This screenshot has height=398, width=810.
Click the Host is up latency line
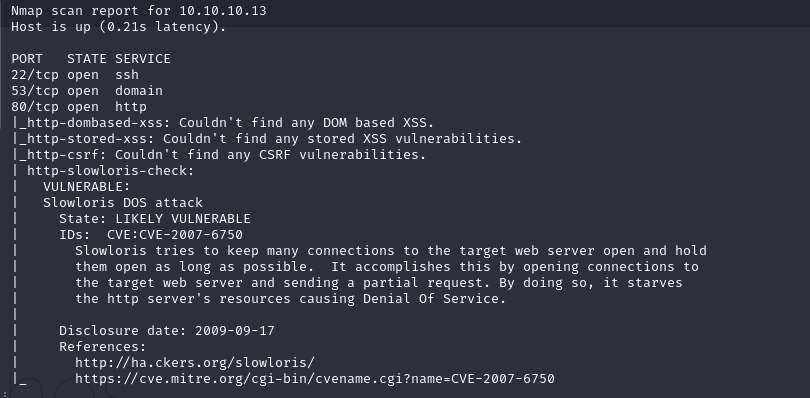(119, 27)
